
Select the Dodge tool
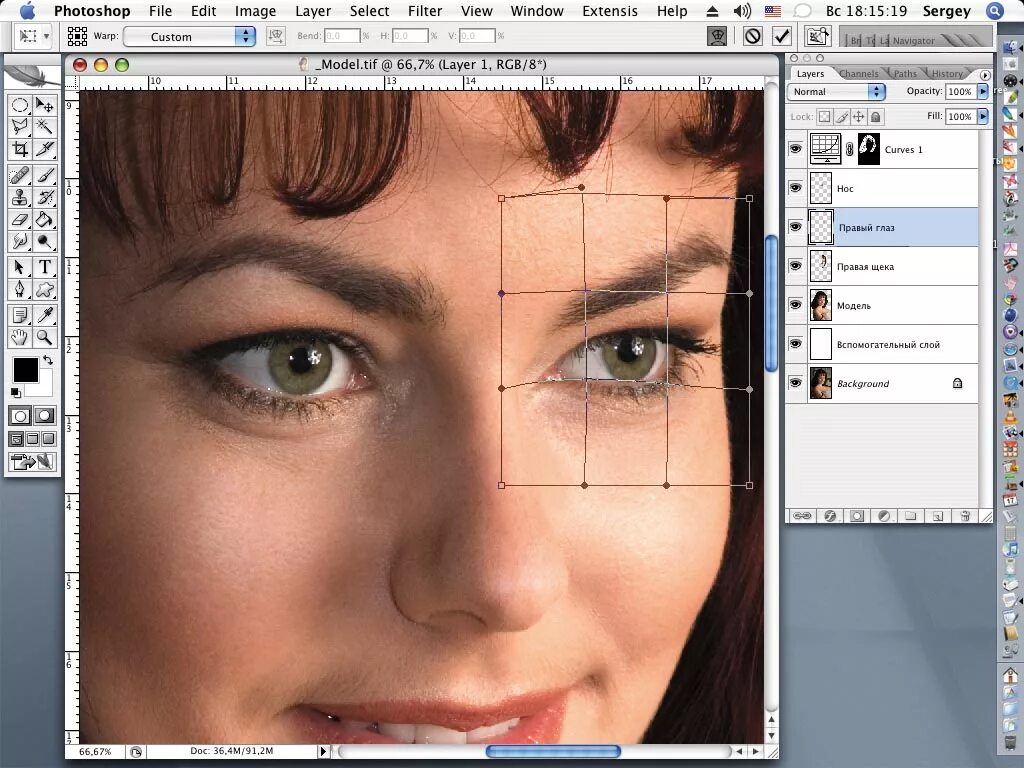coord(44,242)
